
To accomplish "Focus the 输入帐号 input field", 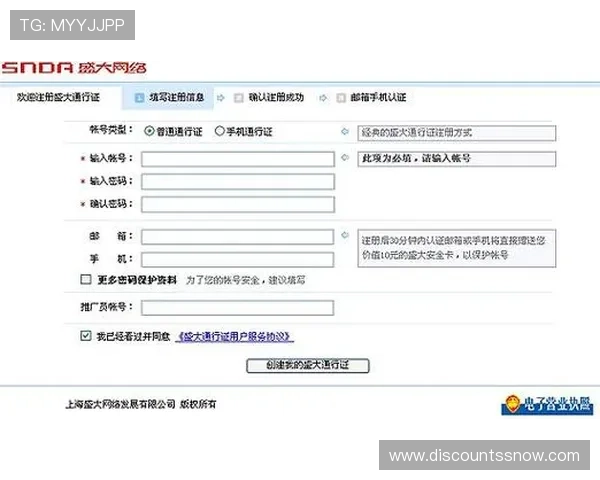I will tap(238, 159).
